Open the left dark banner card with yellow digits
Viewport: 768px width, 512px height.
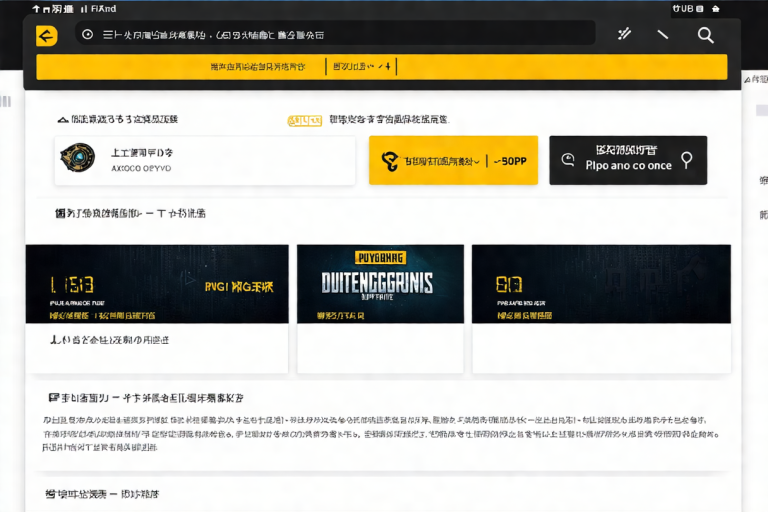[x=157, y=284]
